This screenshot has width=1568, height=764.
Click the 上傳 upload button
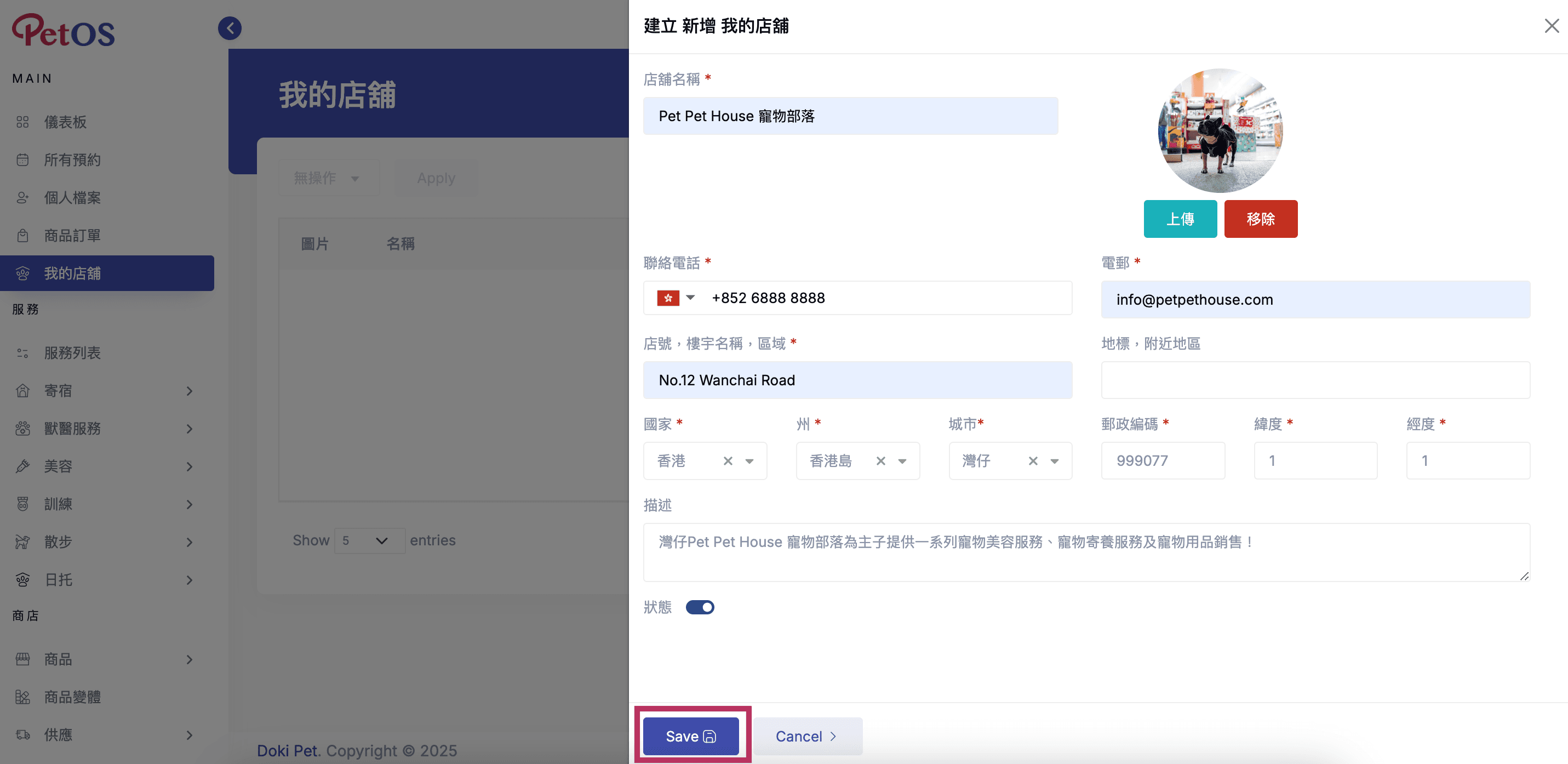pyautogui.click(x=1180, y=219)
